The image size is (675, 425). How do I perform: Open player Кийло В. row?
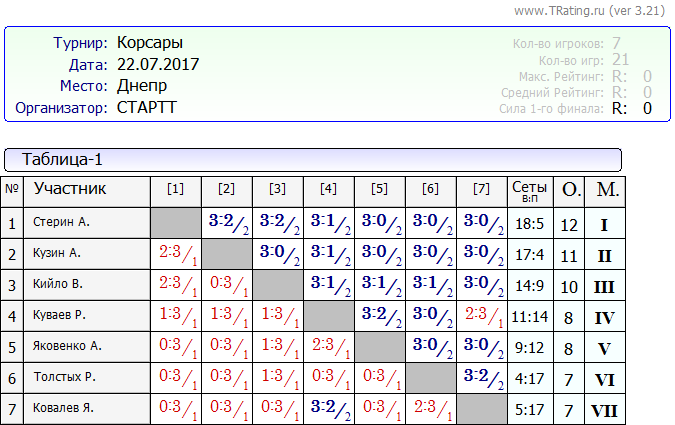coord(58,285)
